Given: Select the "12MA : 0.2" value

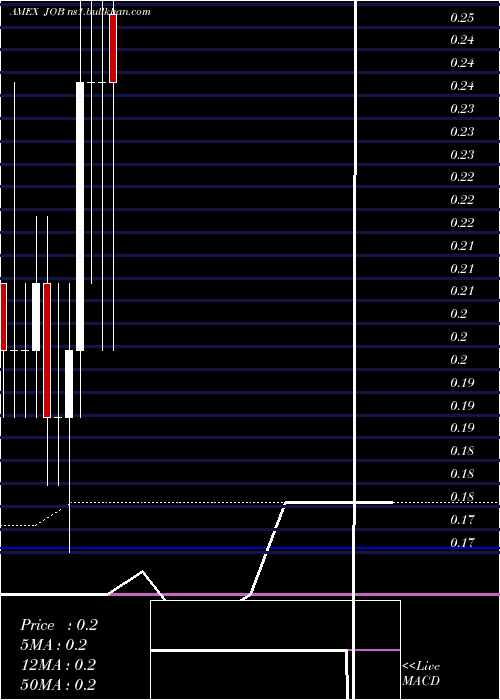Looking at the screenshot, I should [x=58, y=665].
